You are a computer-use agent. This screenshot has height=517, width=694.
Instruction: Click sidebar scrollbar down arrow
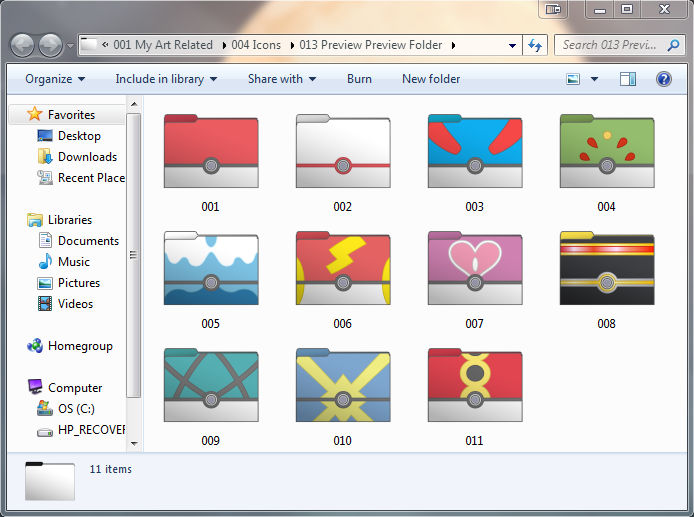tap(134, 443)
